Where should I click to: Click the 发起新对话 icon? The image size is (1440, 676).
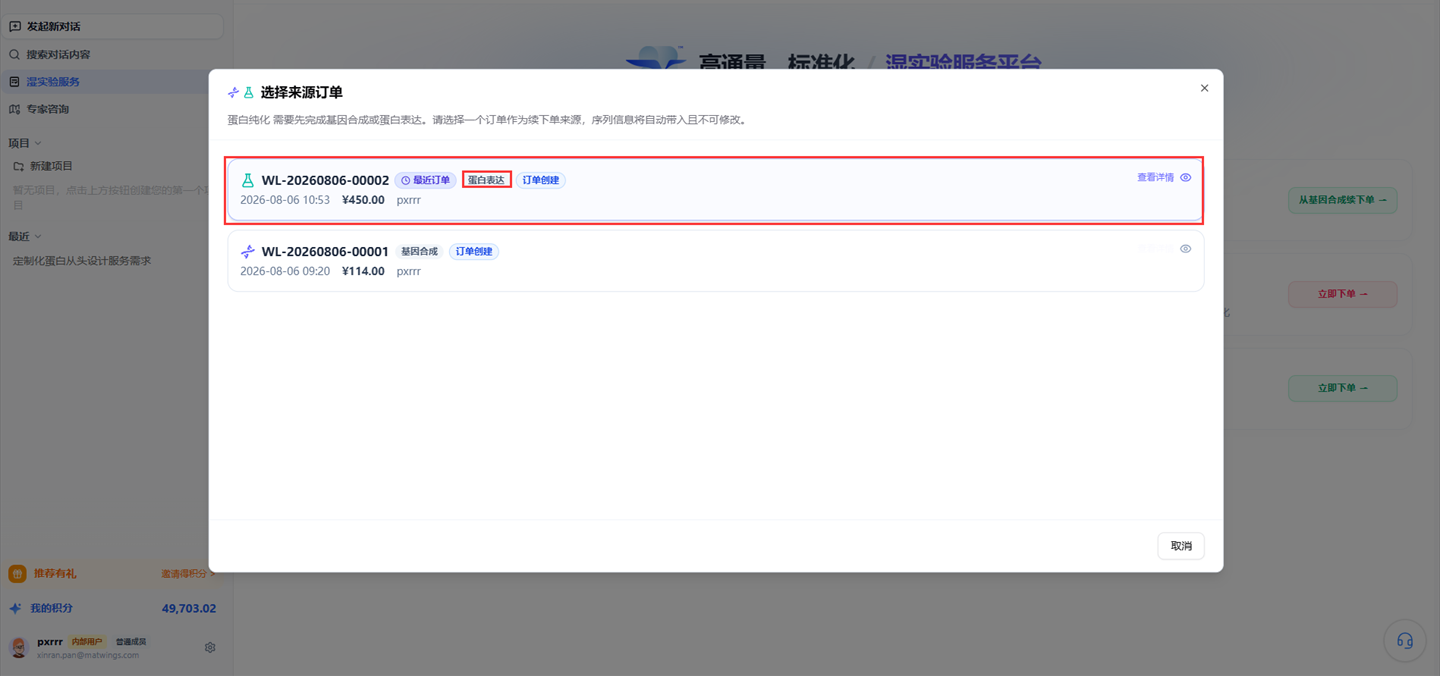tap(15, 26)
